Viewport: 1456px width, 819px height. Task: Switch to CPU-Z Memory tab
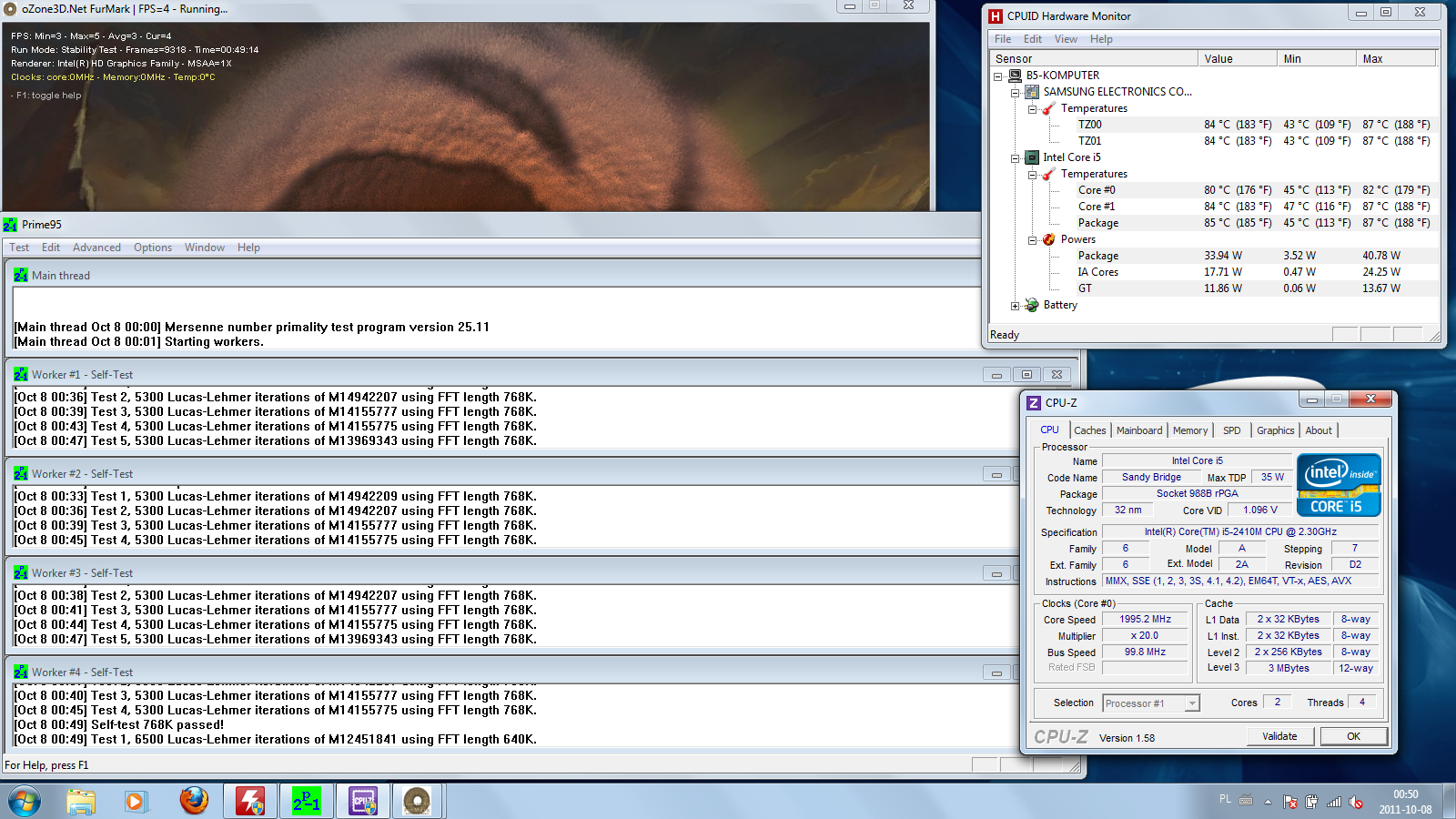1190,430
